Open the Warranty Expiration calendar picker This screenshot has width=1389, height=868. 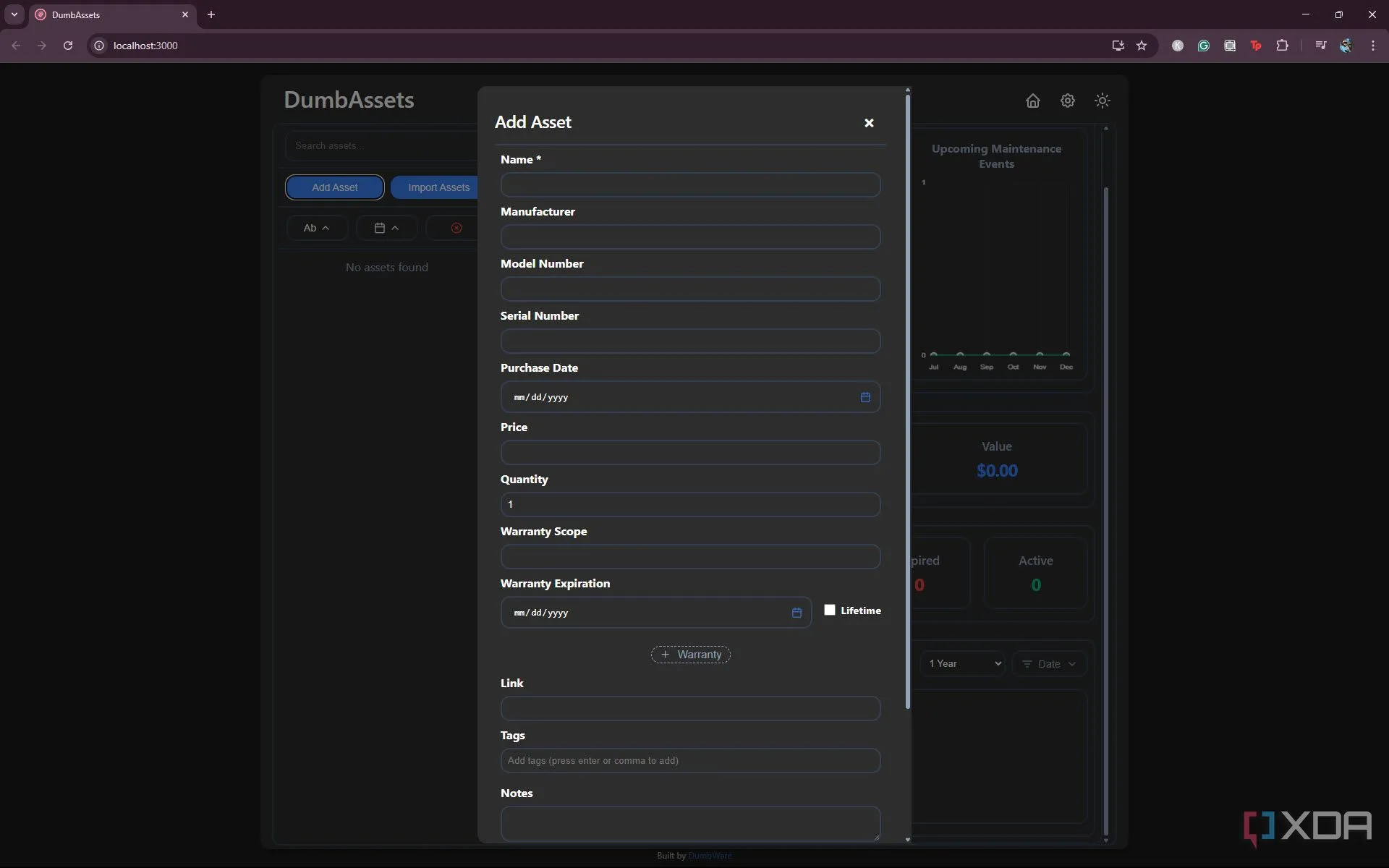coord(797,613)
